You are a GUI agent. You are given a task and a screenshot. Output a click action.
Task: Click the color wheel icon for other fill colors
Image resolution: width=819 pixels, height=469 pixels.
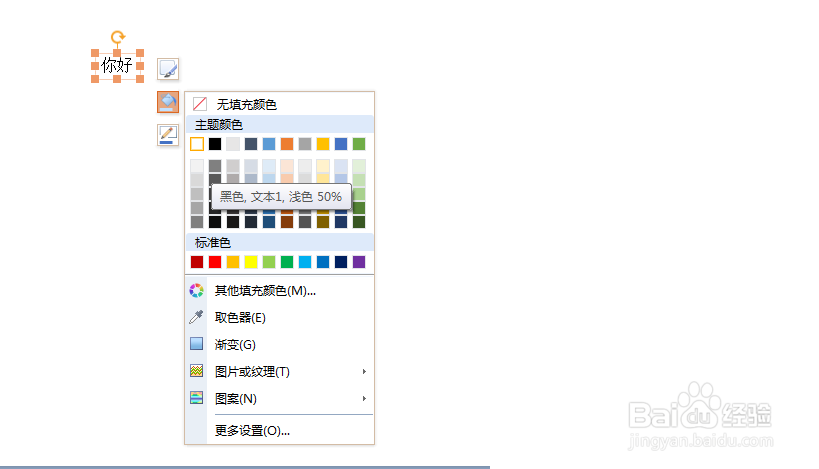click(196, 290)
